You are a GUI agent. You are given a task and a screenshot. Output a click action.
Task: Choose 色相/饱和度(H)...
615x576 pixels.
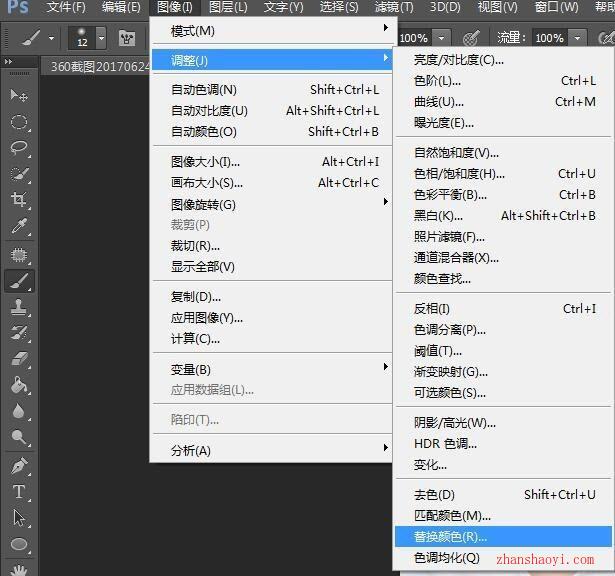click(x=504, y=174)
